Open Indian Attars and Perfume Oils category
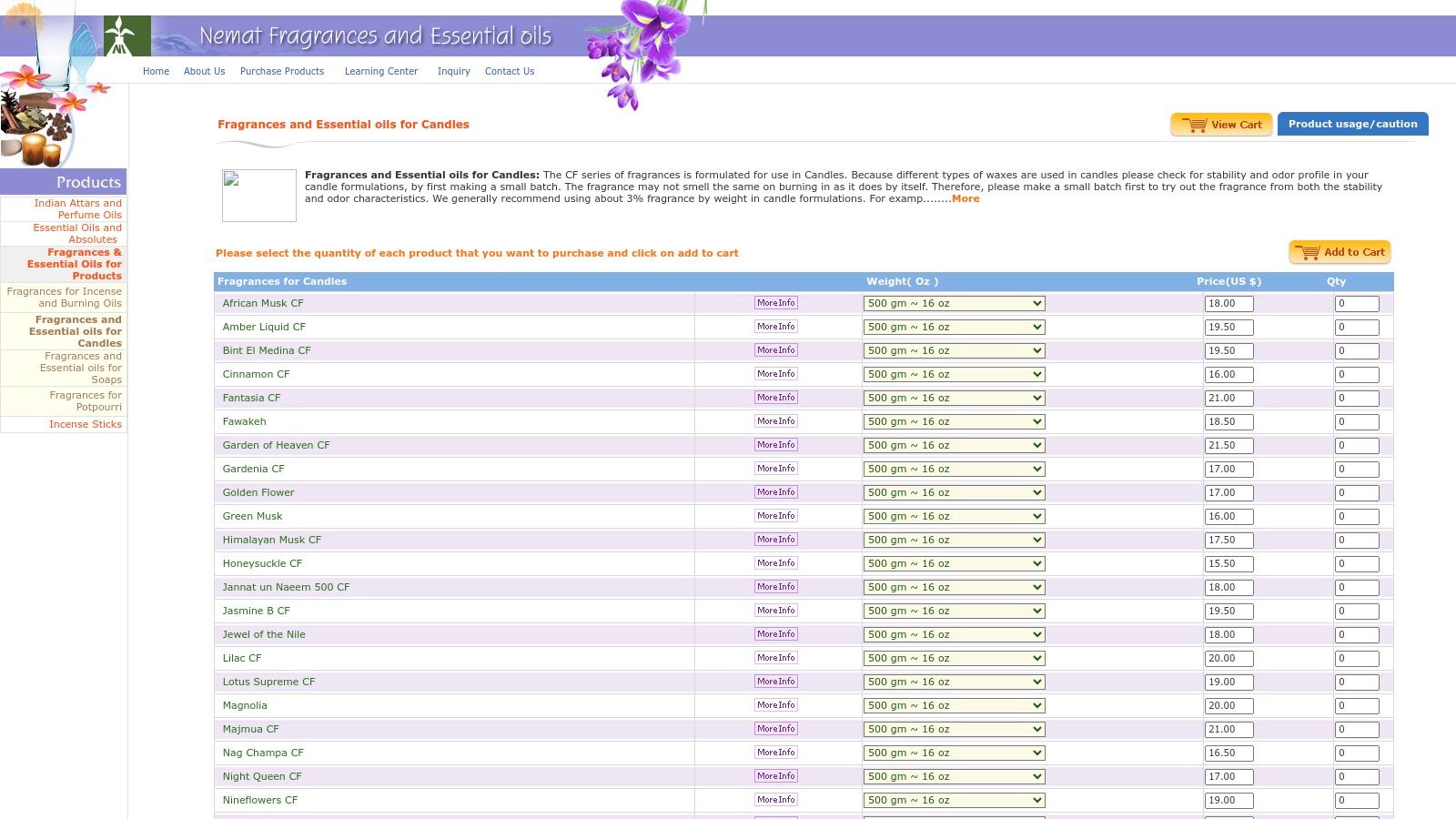Image resolution: width=1456 pixels, height=819 pixels. (77, 209)
